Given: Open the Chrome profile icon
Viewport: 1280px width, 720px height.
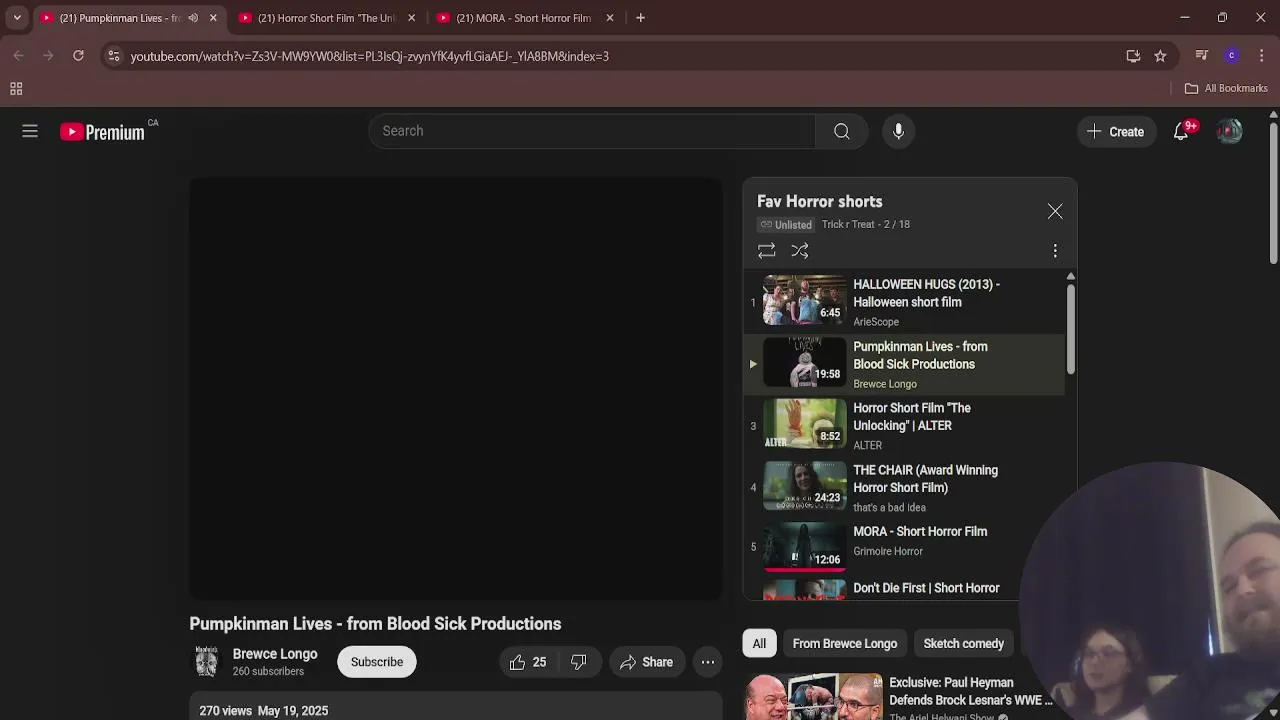Looking at the screenshot, I should click(1232, 56).
